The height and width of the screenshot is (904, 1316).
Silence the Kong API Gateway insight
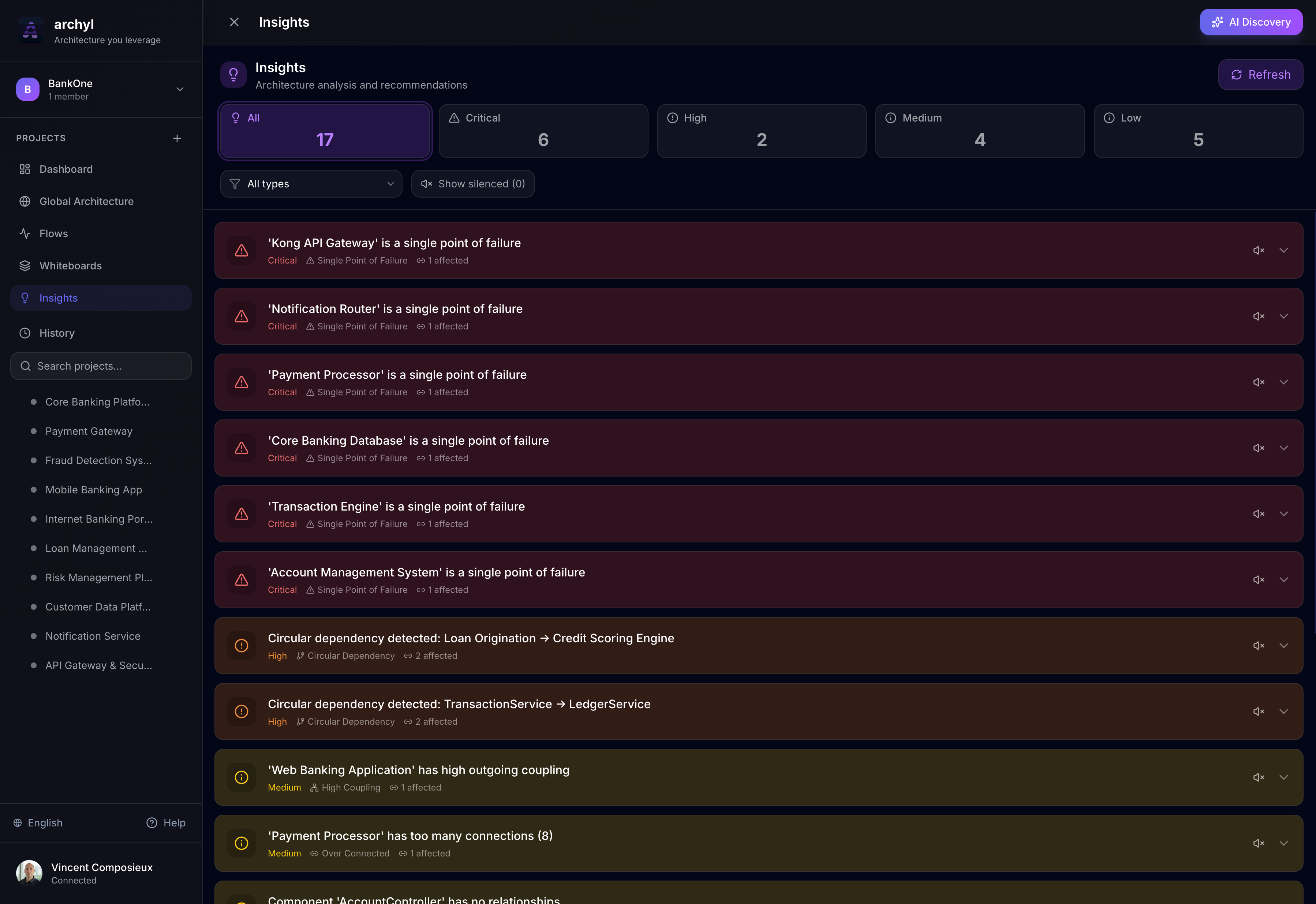[1258, 250]
